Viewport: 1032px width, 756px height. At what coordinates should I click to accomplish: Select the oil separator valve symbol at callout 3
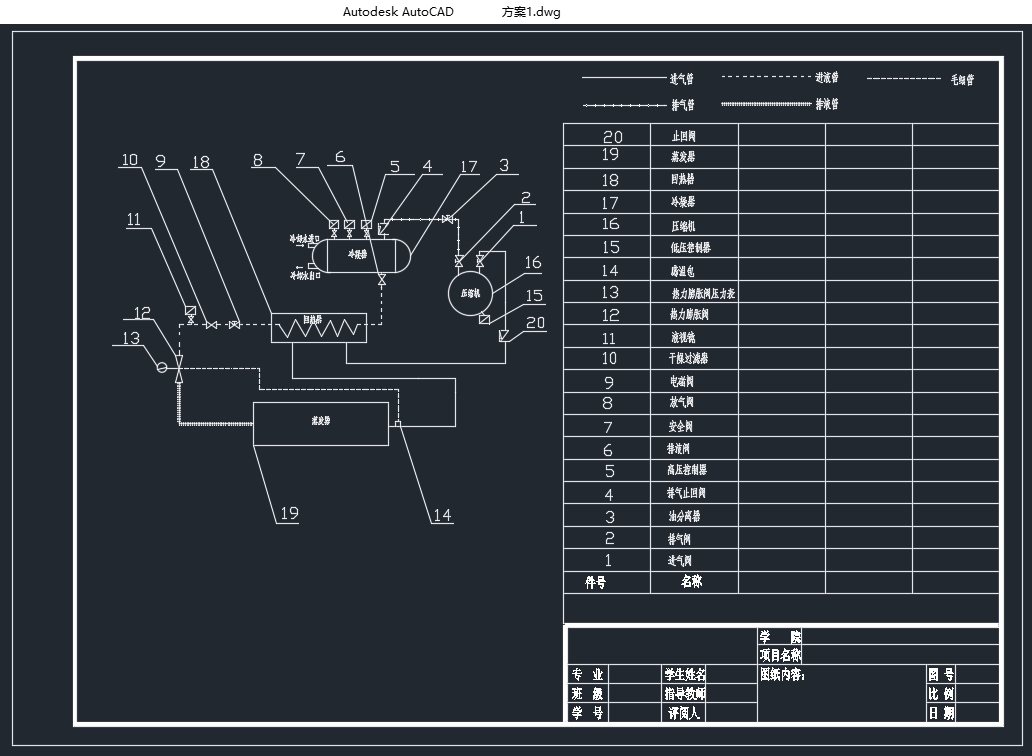[x=448, y=219]
